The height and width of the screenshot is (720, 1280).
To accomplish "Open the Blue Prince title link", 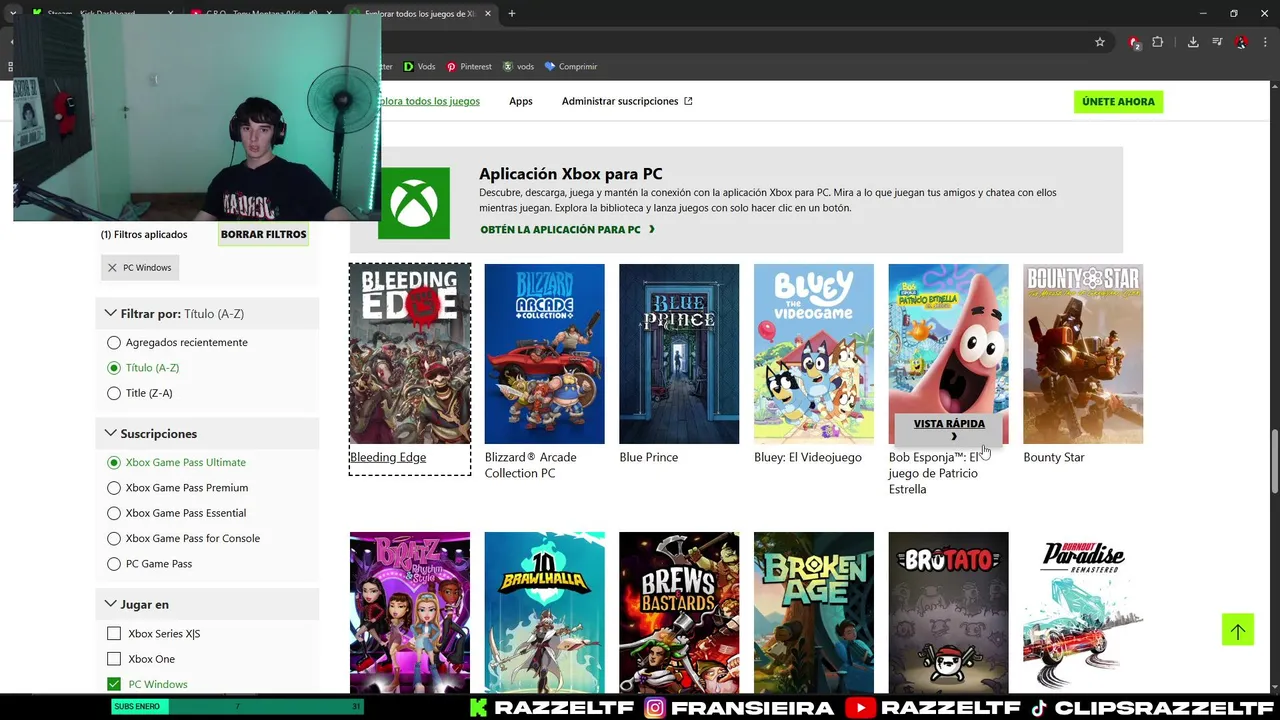I will pyautogui.click(x=649, y=457).
